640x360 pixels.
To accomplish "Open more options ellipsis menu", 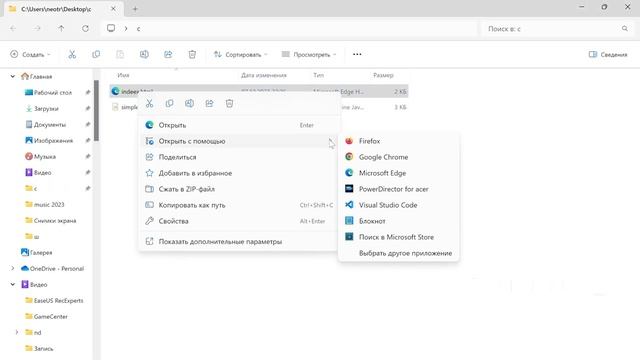I will [357, 54].
